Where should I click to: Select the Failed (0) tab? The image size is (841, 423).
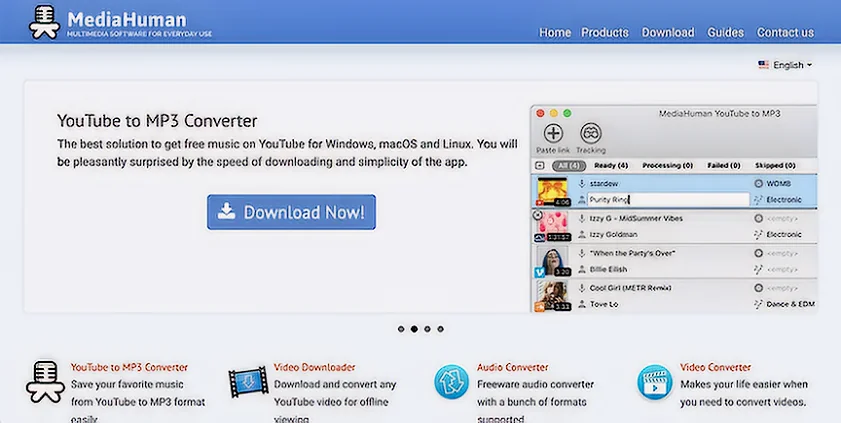click(x=724, y=166)
